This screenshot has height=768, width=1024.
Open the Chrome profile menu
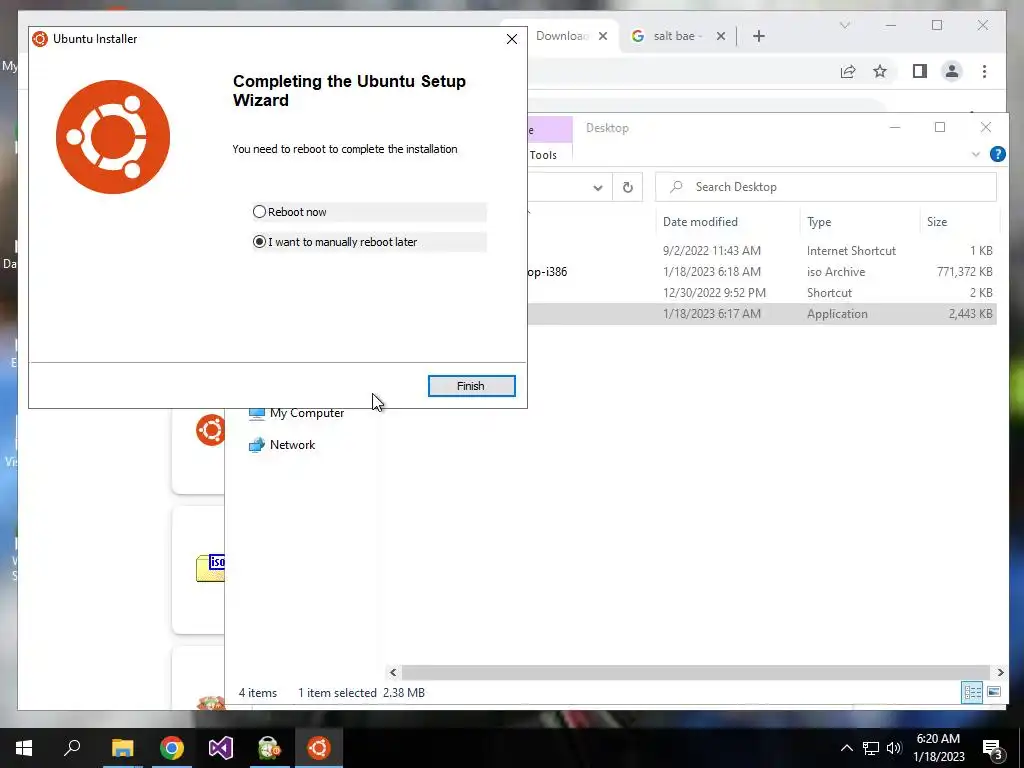pyautogui.click(x=952, y=71)
